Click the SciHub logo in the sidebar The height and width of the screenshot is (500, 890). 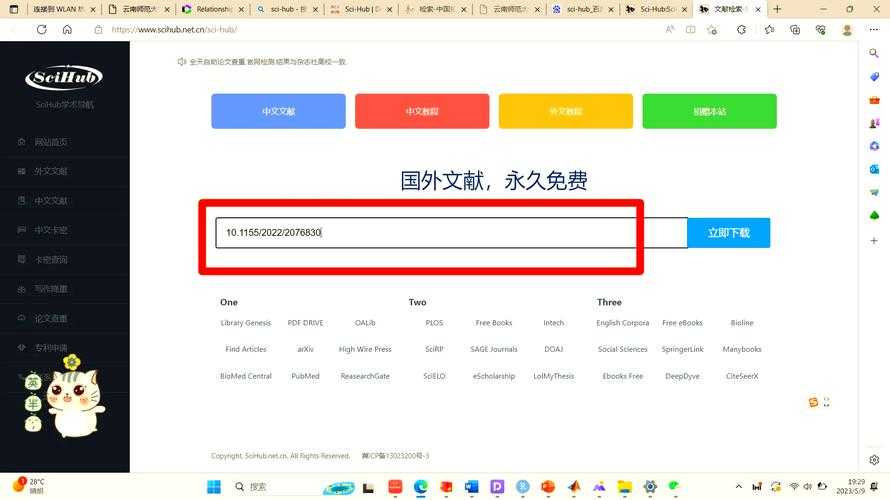click(64, 77)
